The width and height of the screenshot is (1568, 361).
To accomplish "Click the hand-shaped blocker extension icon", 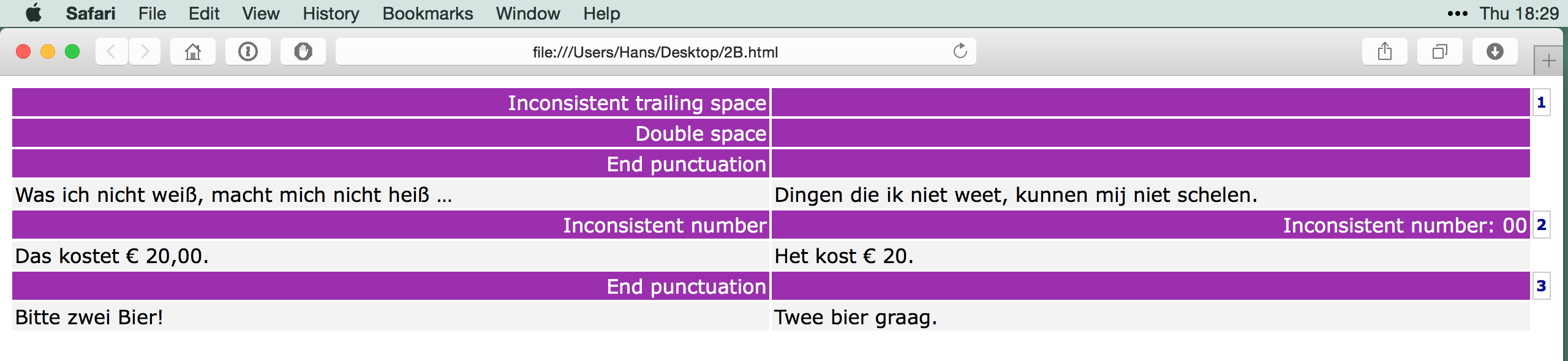I will tap(303, 52).
